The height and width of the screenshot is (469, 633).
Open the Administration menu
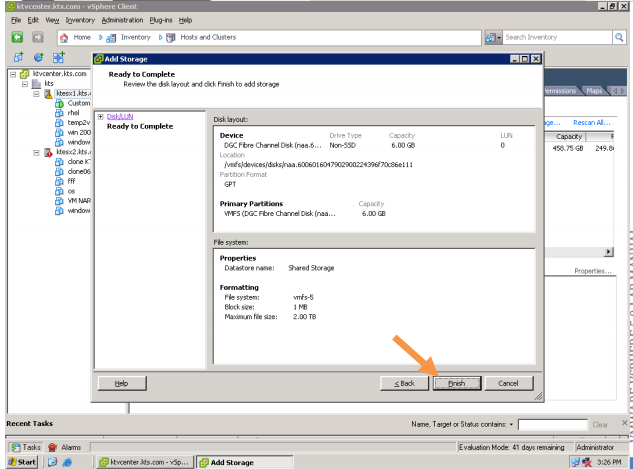point(122,20)
